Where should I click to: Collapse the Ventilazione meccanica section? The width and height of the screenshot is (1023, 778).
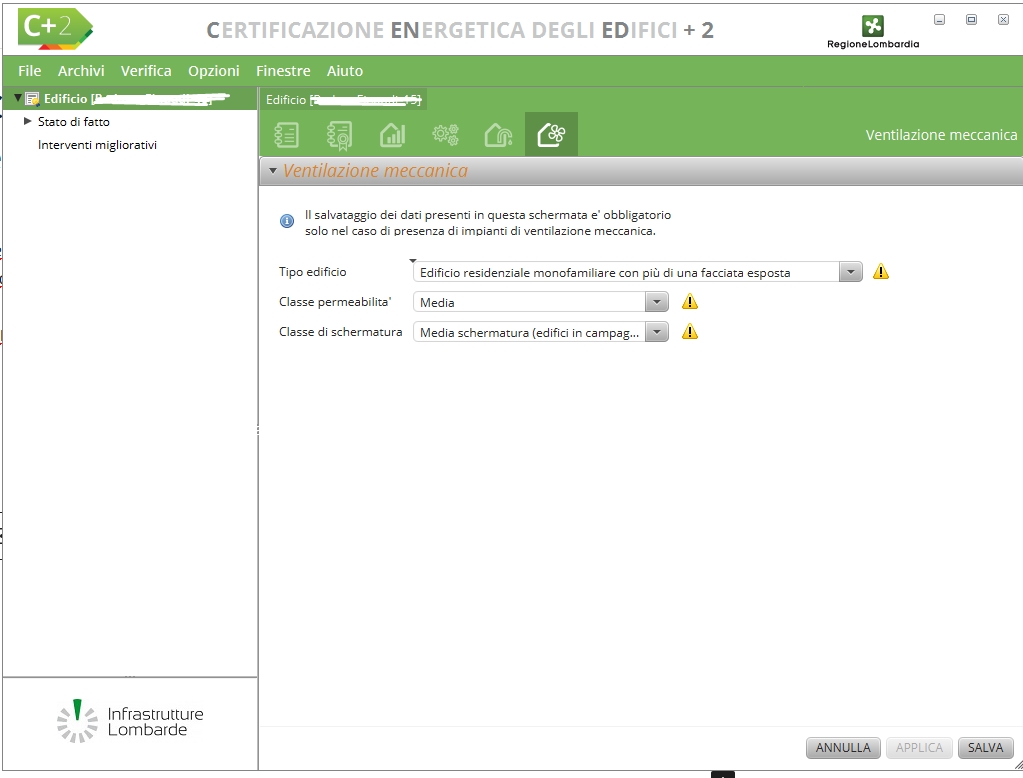(x=273, y=171)
